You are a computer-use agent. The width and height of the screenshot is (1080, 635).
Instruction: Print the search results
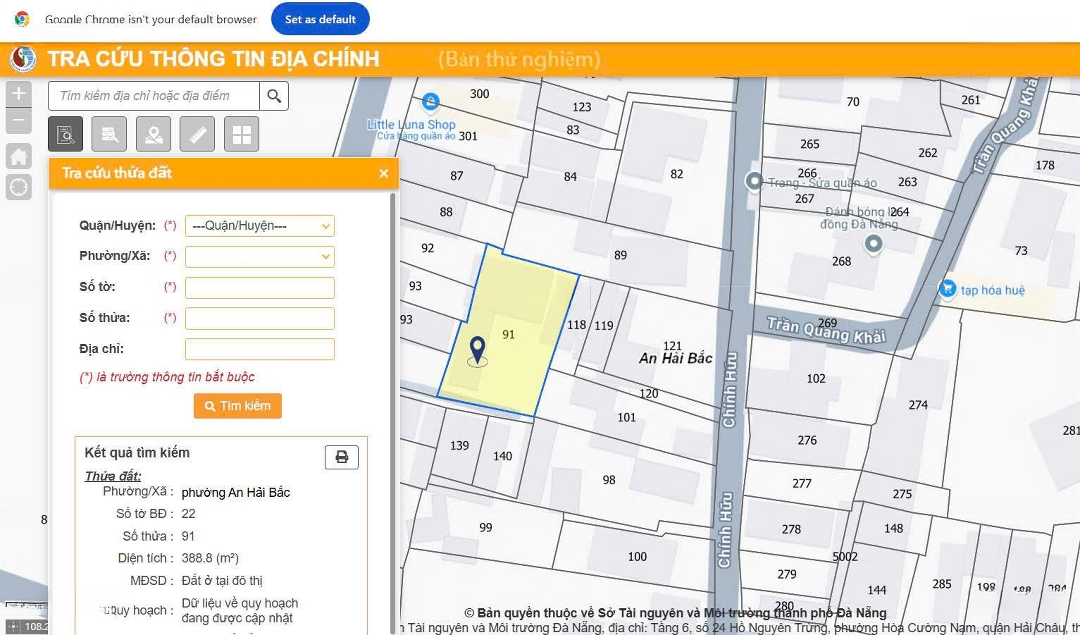pos(342,457)
